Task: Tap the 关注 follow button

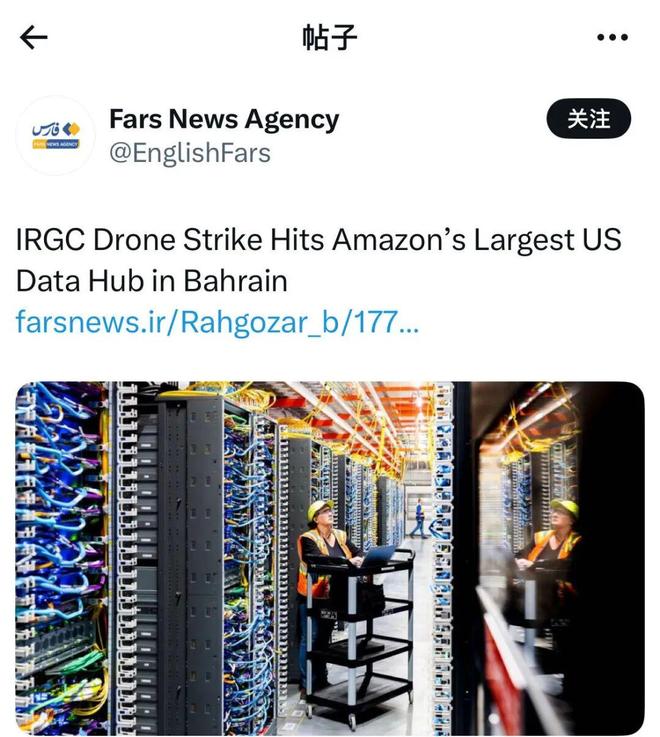Action: pos(589,119)
